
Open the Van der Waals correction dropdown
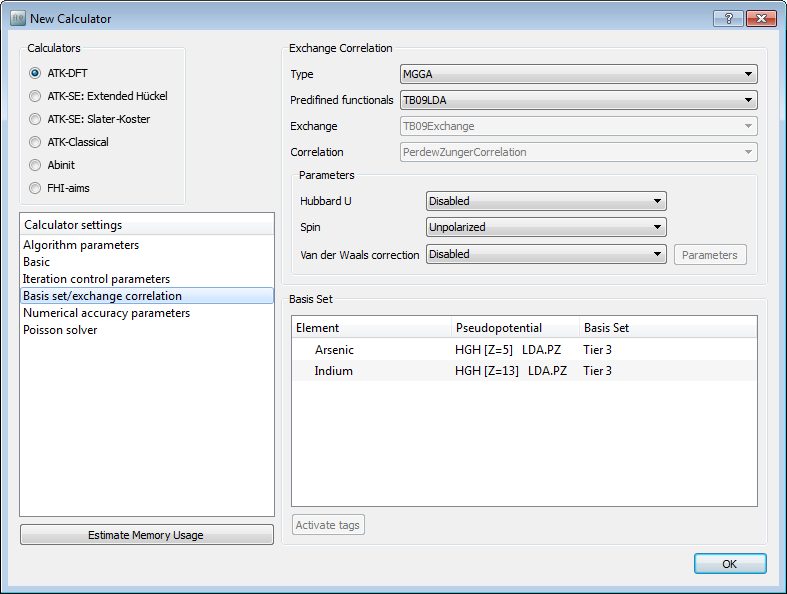(546, 254)
